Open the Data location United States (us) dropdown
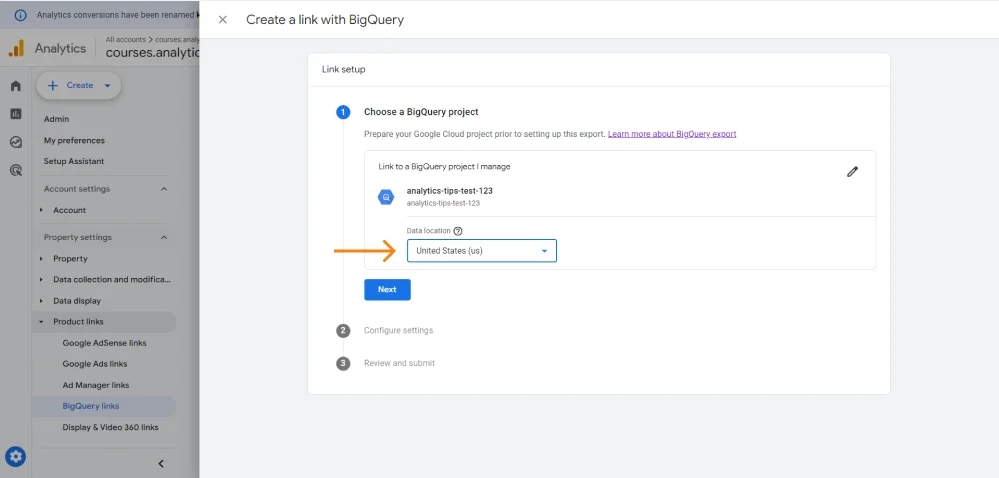The height and width of the screenshot is (478, 999). click(x=482, y=250)
